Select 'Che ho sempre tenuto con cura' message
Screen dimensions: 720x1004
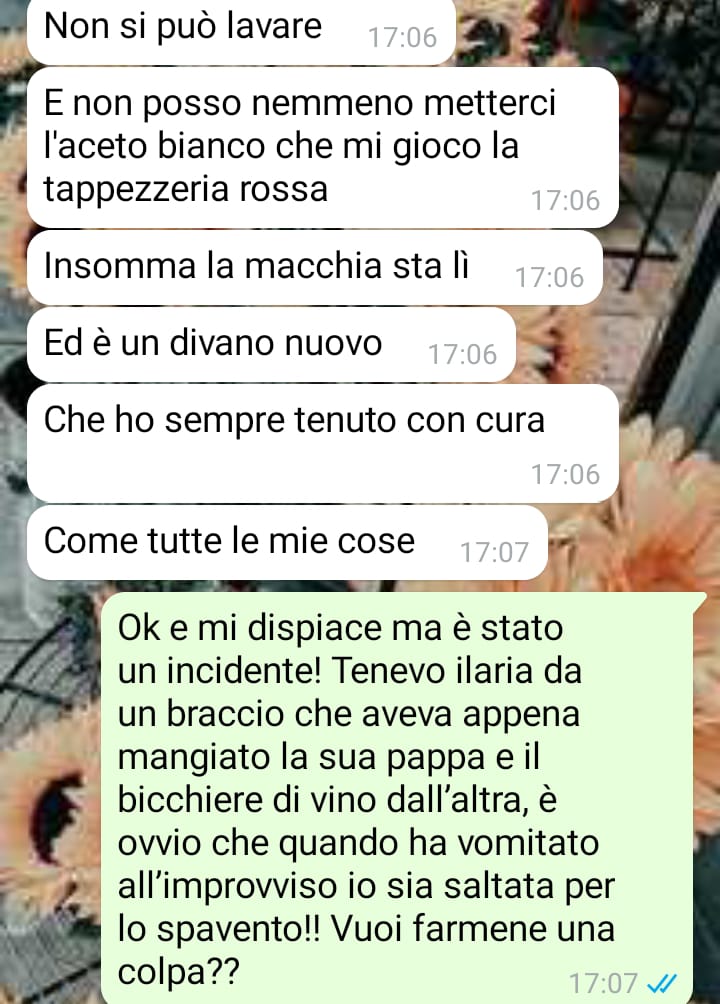pyautogui.click(x=322, y=443)
